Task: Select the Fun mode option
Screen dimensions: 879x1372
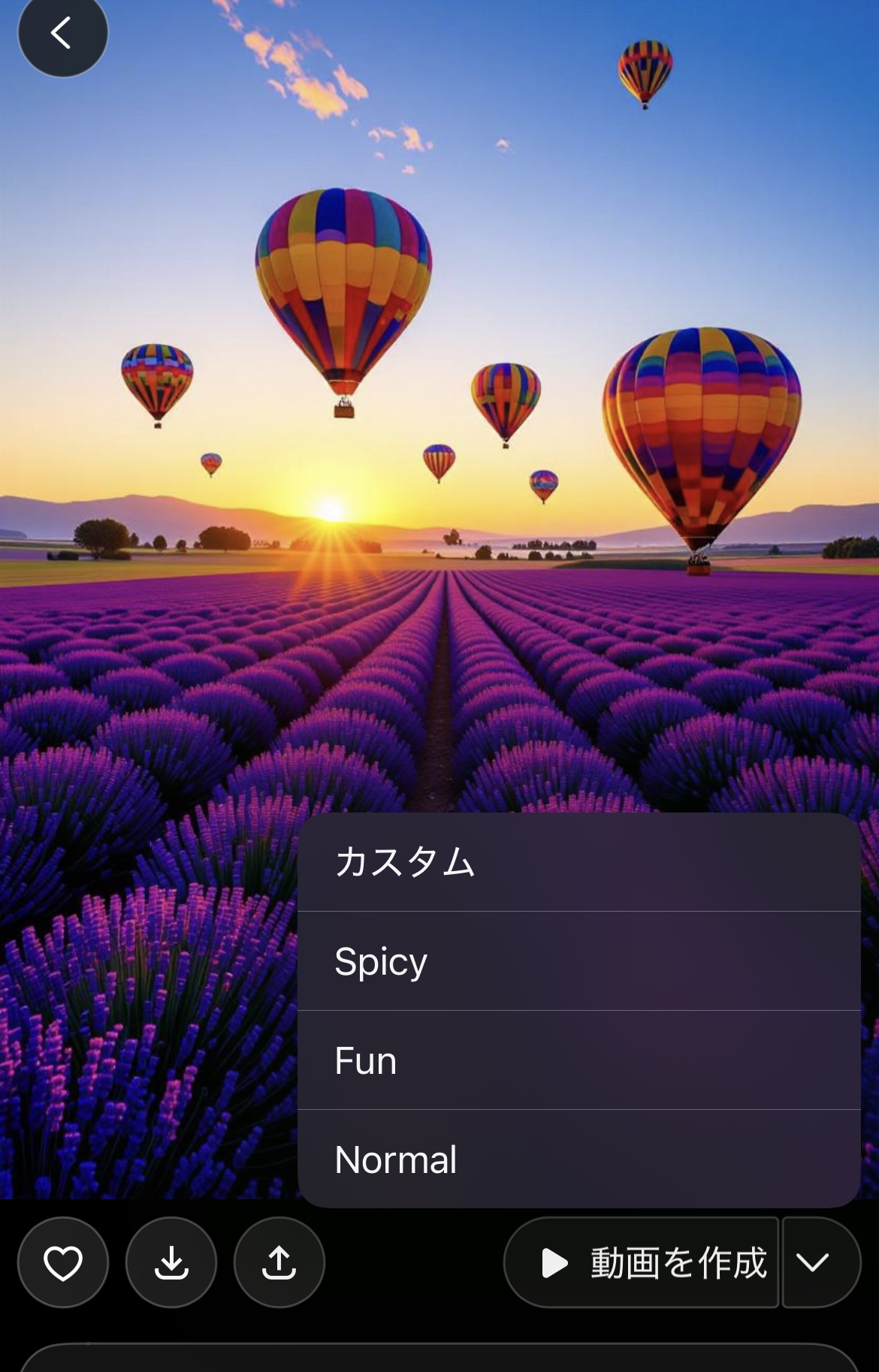Action: (579, 1060)
